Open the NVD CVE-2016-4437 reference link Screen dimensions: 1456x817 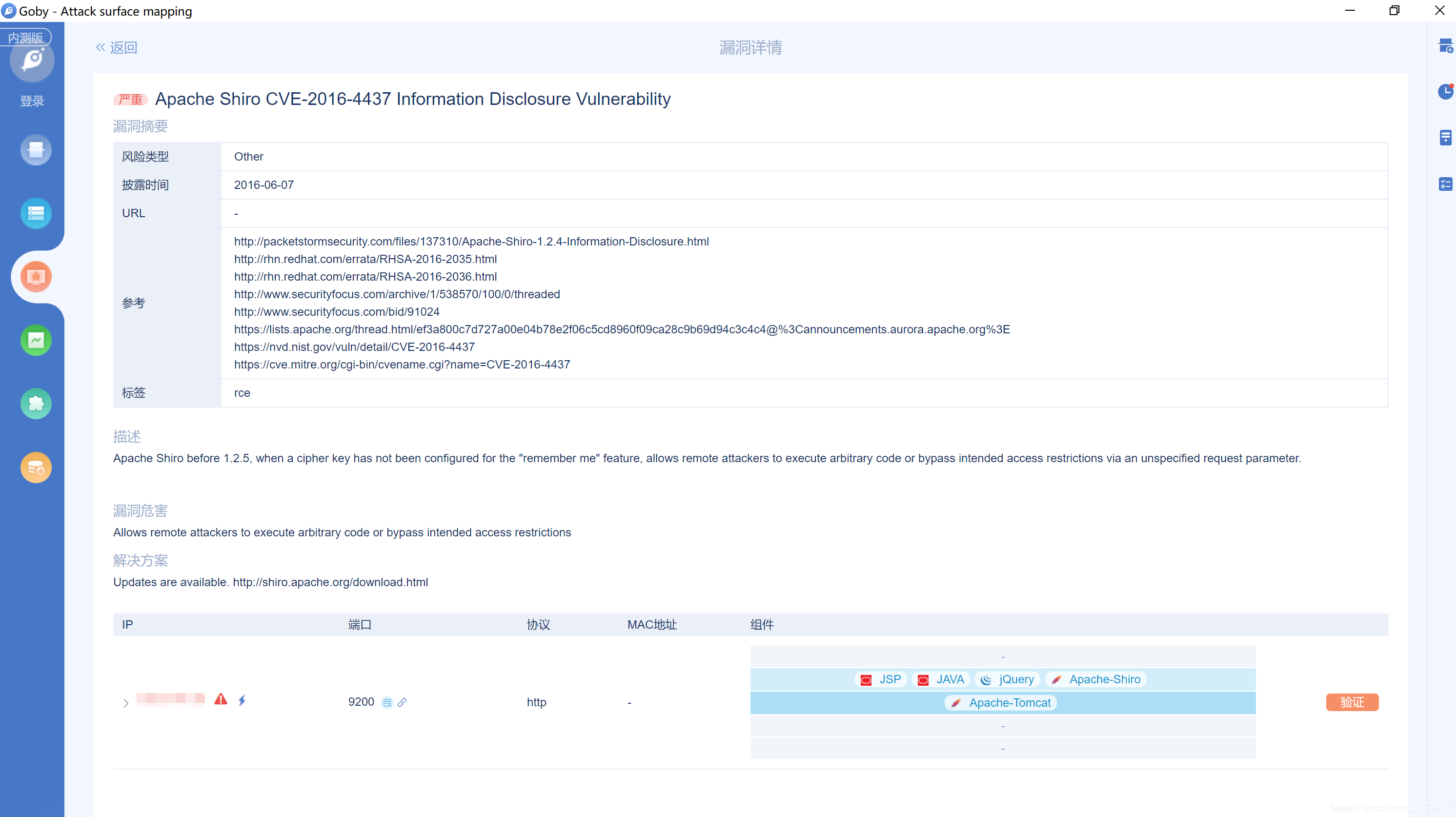354,347
